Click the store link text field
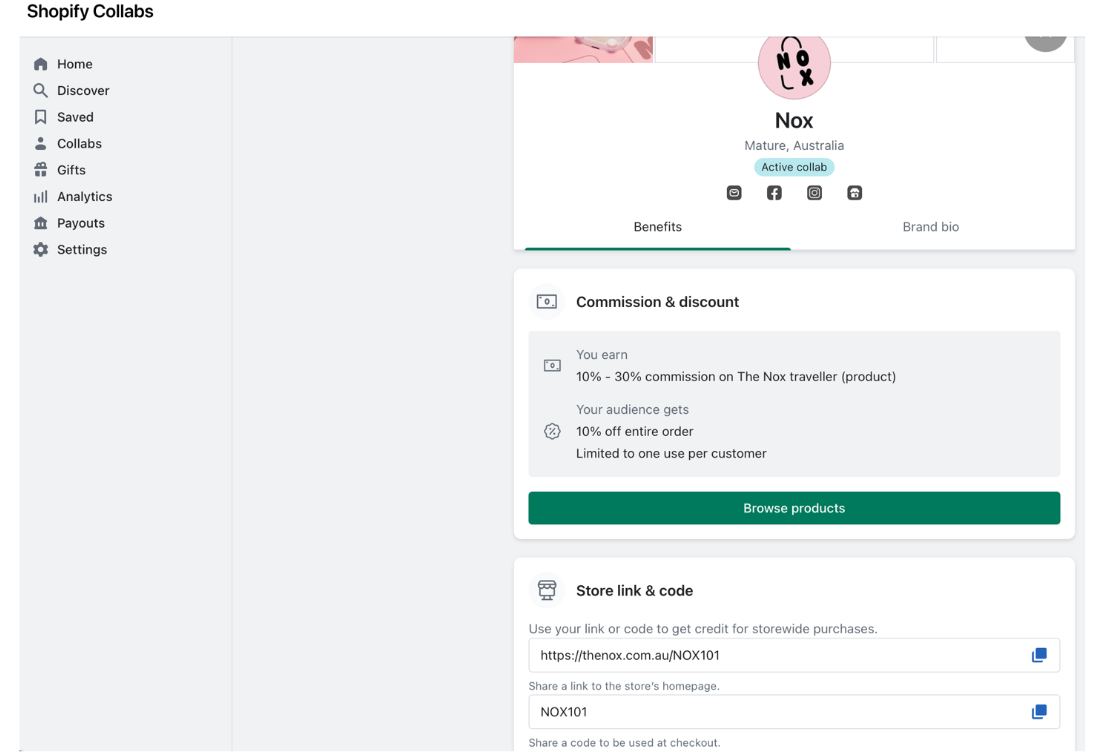Screen dimensions: 1094x756 point(770,655)
